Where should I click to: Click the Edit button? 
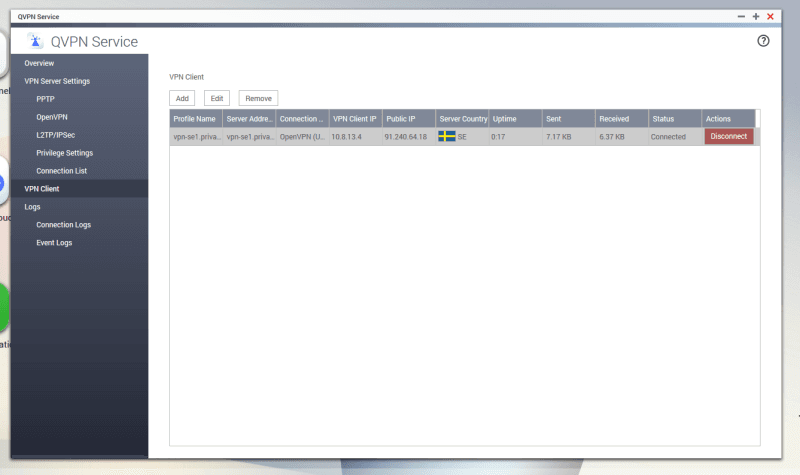point(217,98)
